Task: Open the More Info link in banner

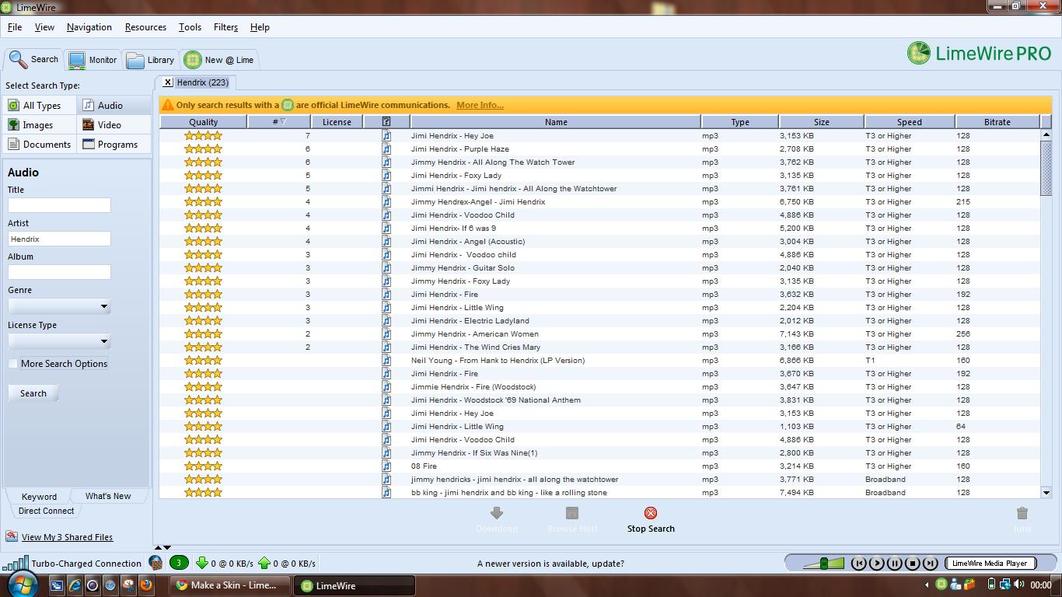Action: click(x=480, y=105)
